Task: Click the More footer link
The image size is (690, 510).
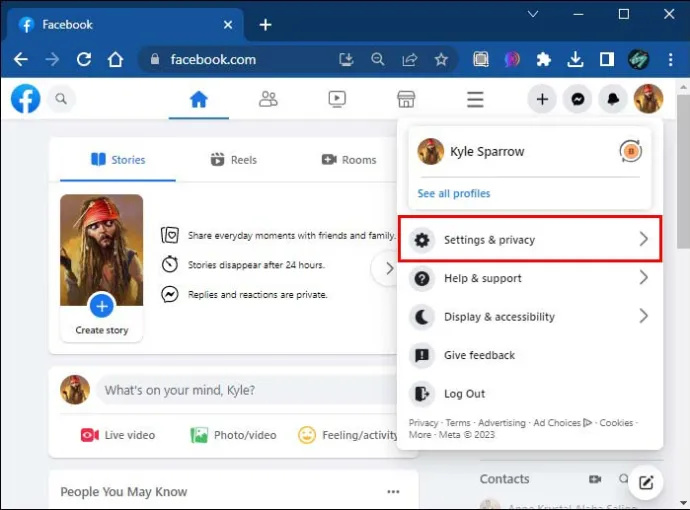Action: pyautogui.click(x=420, y=435)
